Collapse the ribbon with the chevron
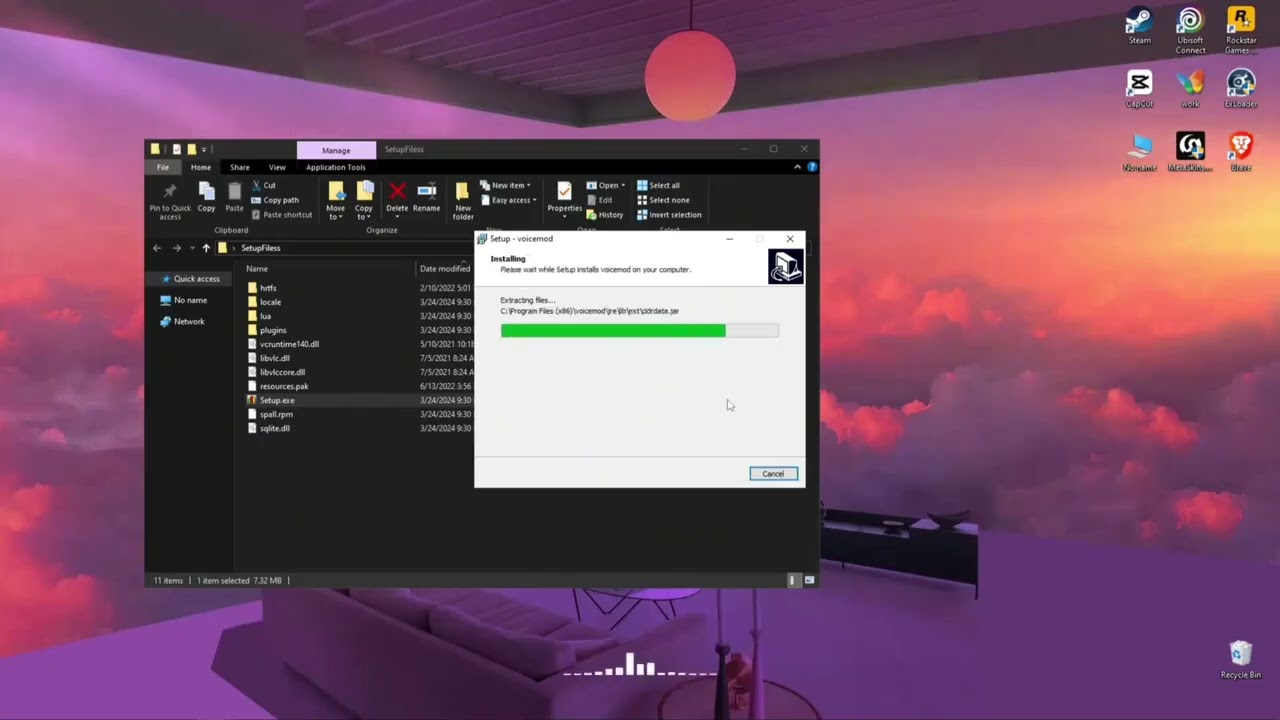The width and height of the screenshot is (1280, 720). click(x=797, y=167)
